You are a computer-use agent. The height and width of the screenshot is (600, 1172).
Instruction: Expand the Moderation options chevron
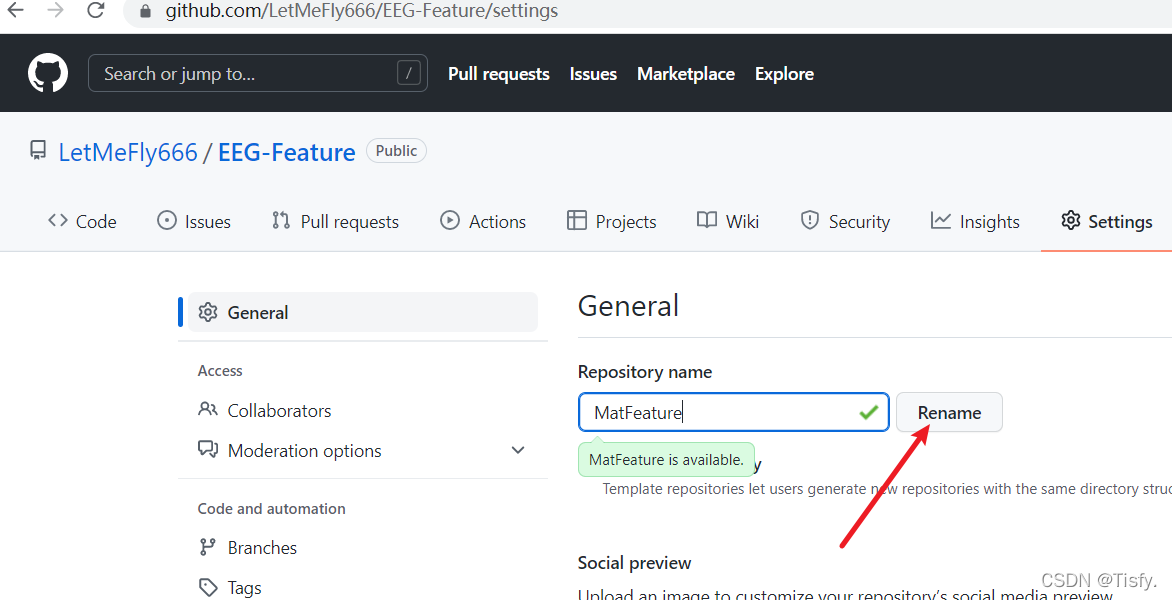coord(517,450)
